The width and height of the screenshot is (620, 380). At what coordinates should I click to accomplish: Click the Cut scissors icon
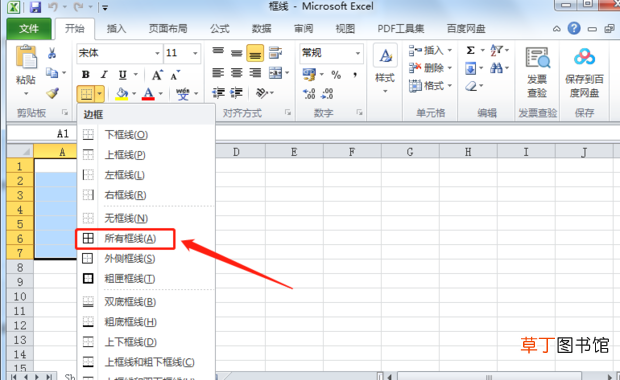pos(52,53)
